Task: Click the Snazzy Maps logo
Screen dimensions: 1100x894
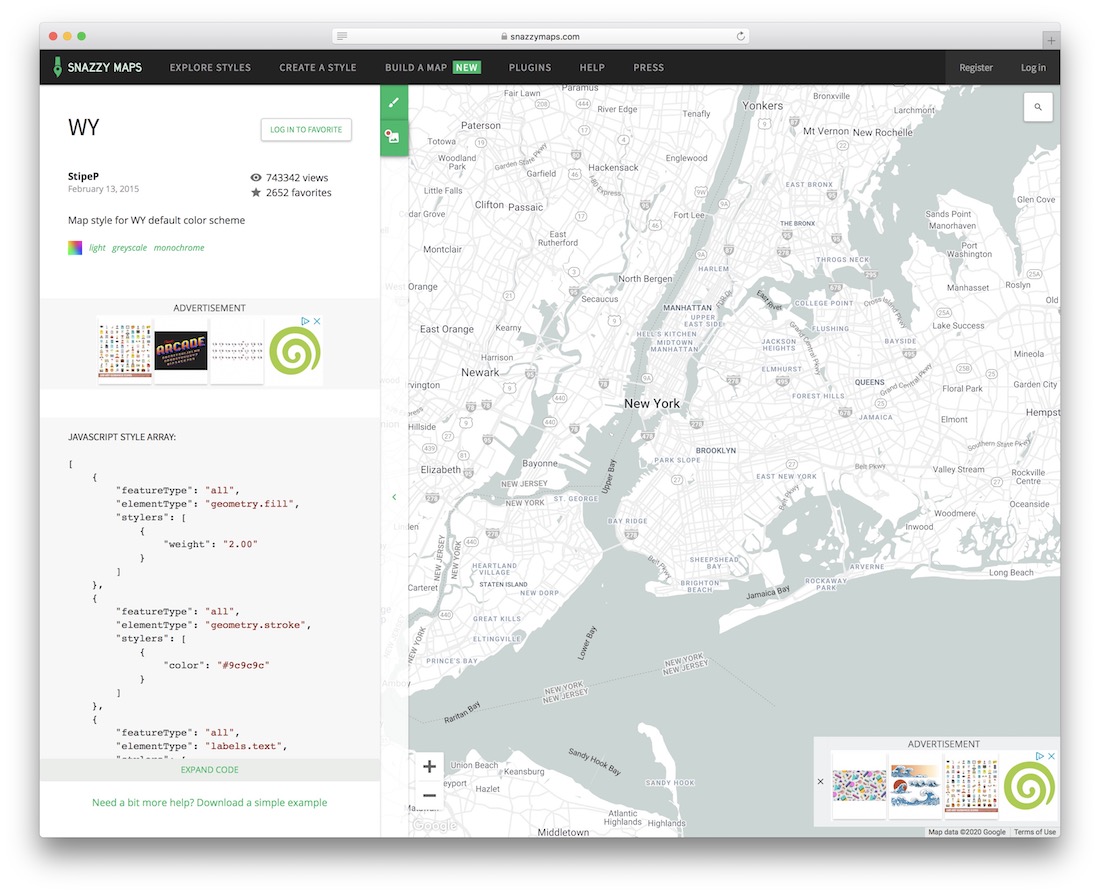Action: point(98,67)
